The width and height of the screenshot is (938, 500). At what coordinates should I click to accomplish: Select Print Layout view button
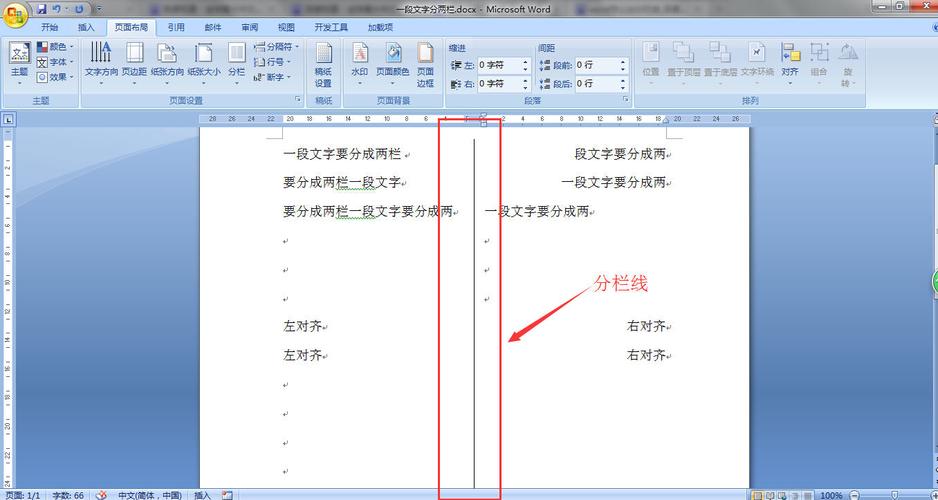(x=757, y=495)
